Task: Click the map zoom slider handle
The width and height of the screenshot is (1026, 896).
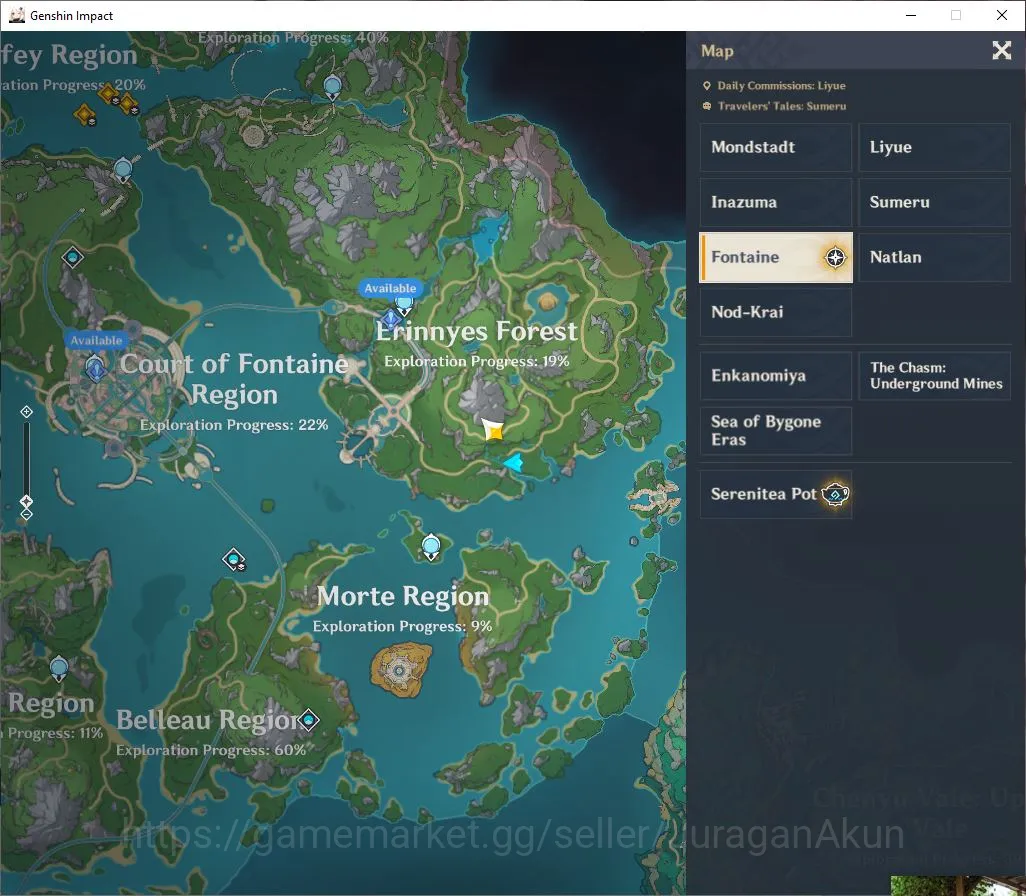Action: point(26,501)
